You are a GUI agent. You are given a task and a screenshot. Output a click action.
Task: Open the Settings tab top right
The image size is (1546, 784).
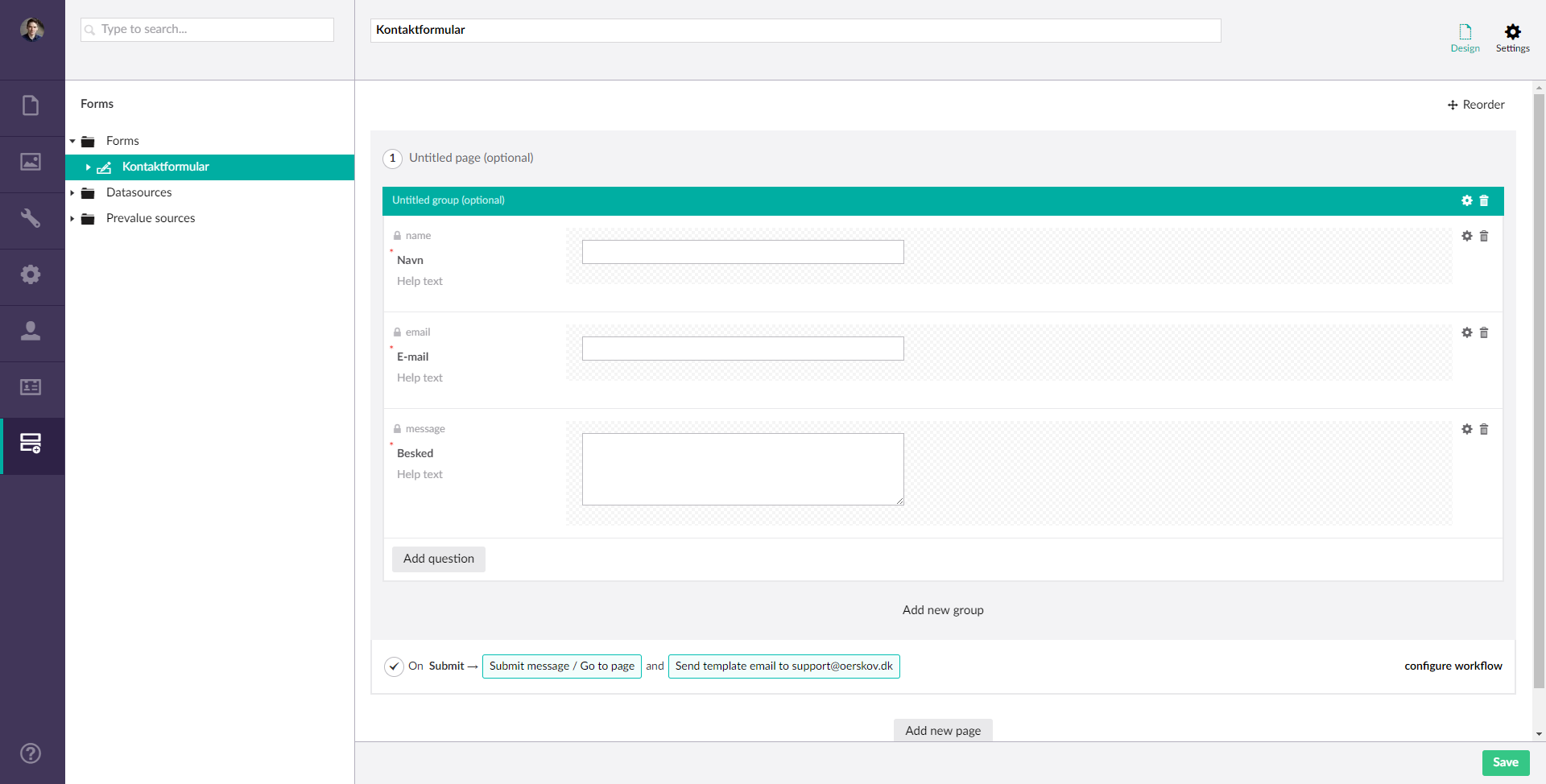click(1512, 35)
